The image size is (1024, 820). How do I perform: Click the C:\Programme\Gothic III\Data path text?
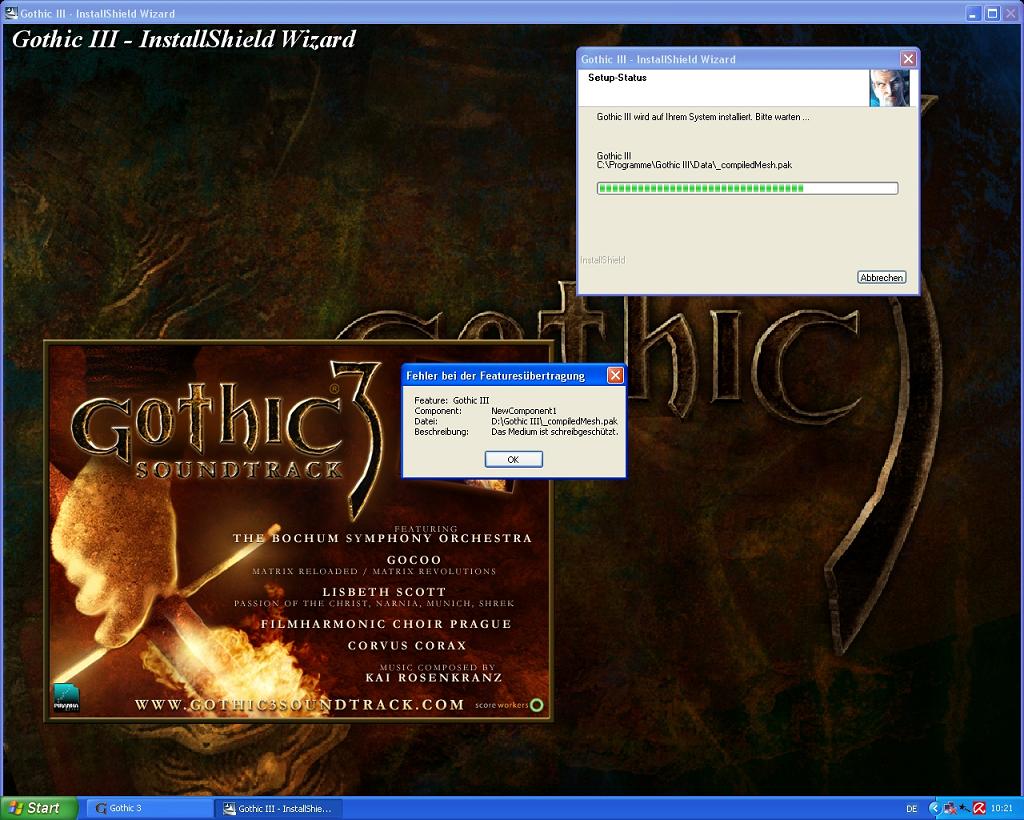point(694,165)
